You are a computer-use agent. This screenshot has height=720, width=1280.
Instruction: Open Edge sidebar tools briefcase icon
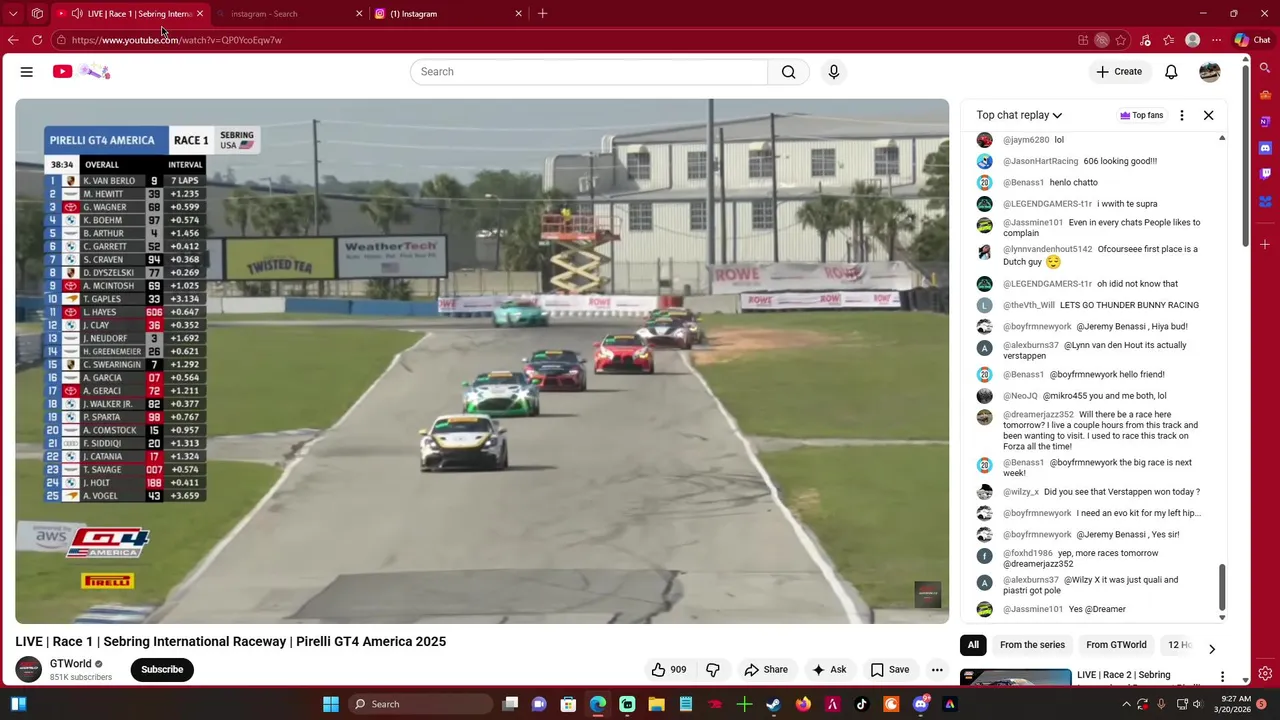click(x=1265, y=95)
